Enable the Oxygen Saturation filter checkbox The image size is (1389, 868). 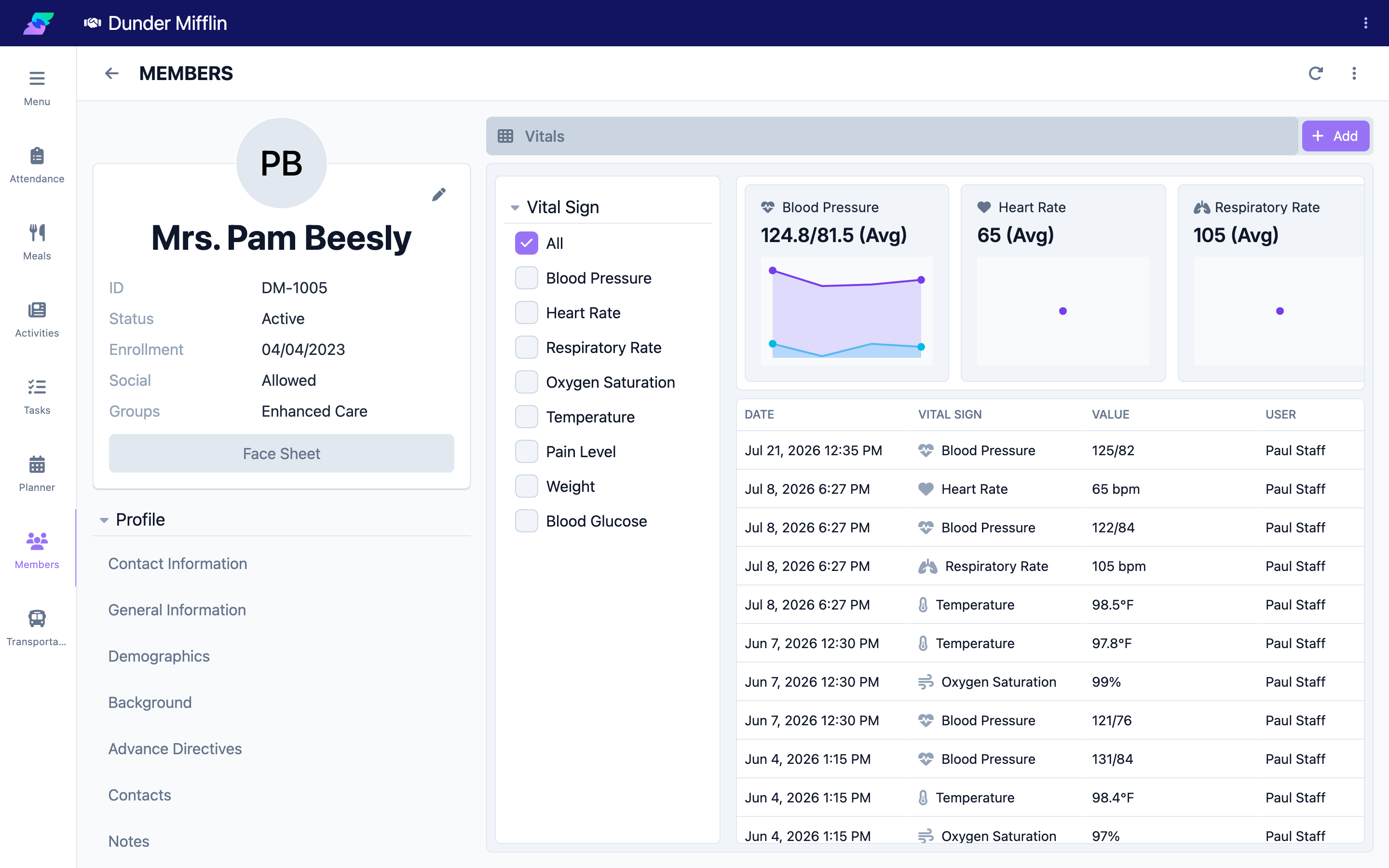pyautogui.click(x=526, y=382)
